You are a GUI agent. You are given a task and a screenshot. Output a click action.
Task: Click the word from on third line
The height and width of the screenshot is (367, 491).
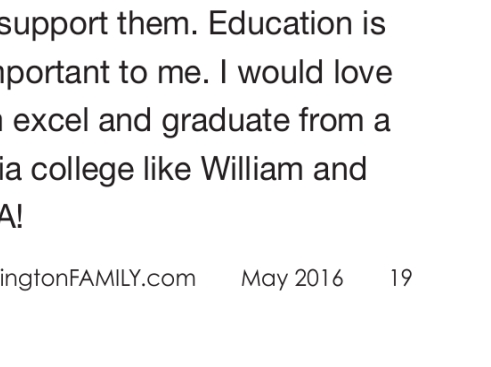(331, 120)
